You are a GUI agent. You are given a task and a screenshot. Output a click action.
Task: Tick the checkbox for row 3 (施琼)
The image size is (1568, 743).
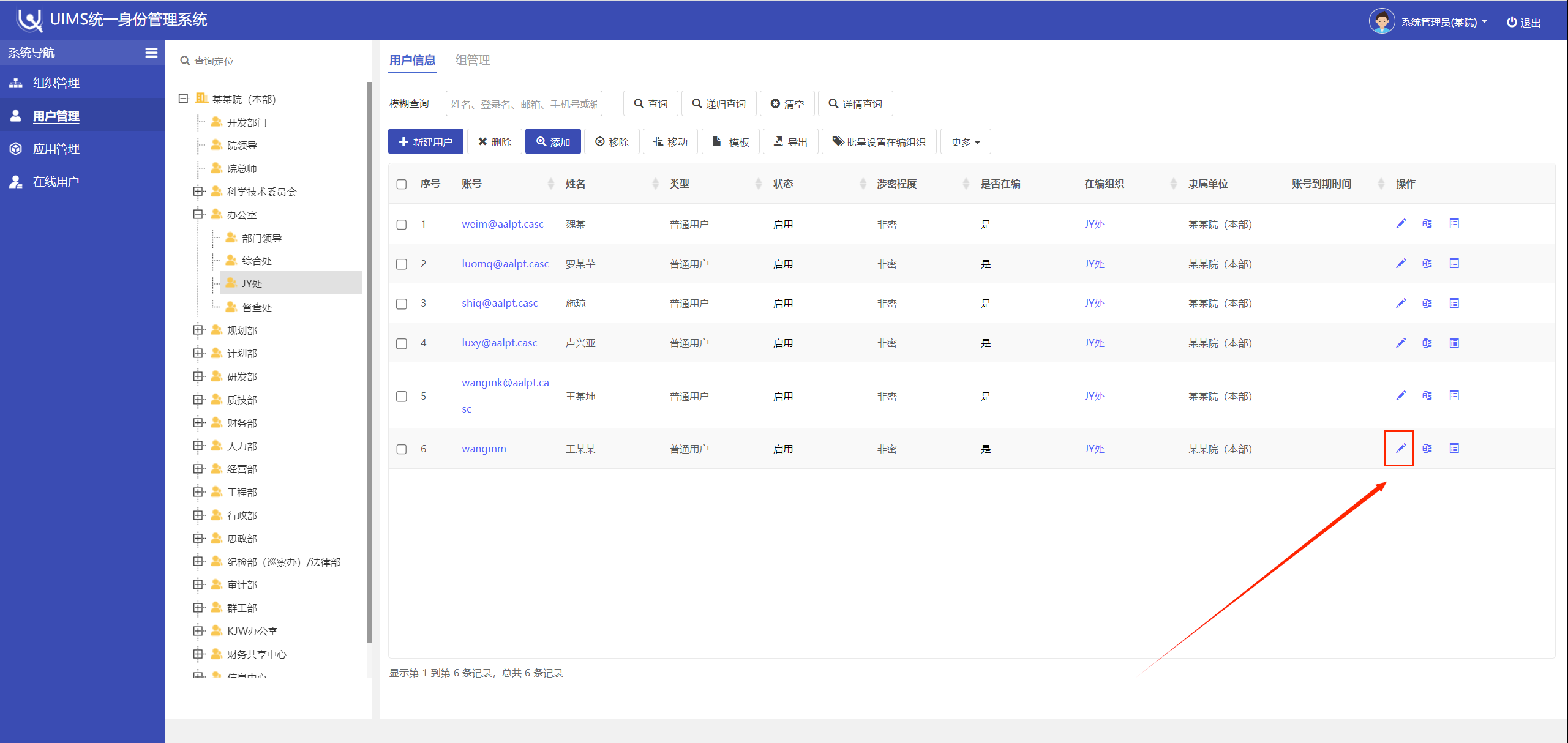point(402,304)
